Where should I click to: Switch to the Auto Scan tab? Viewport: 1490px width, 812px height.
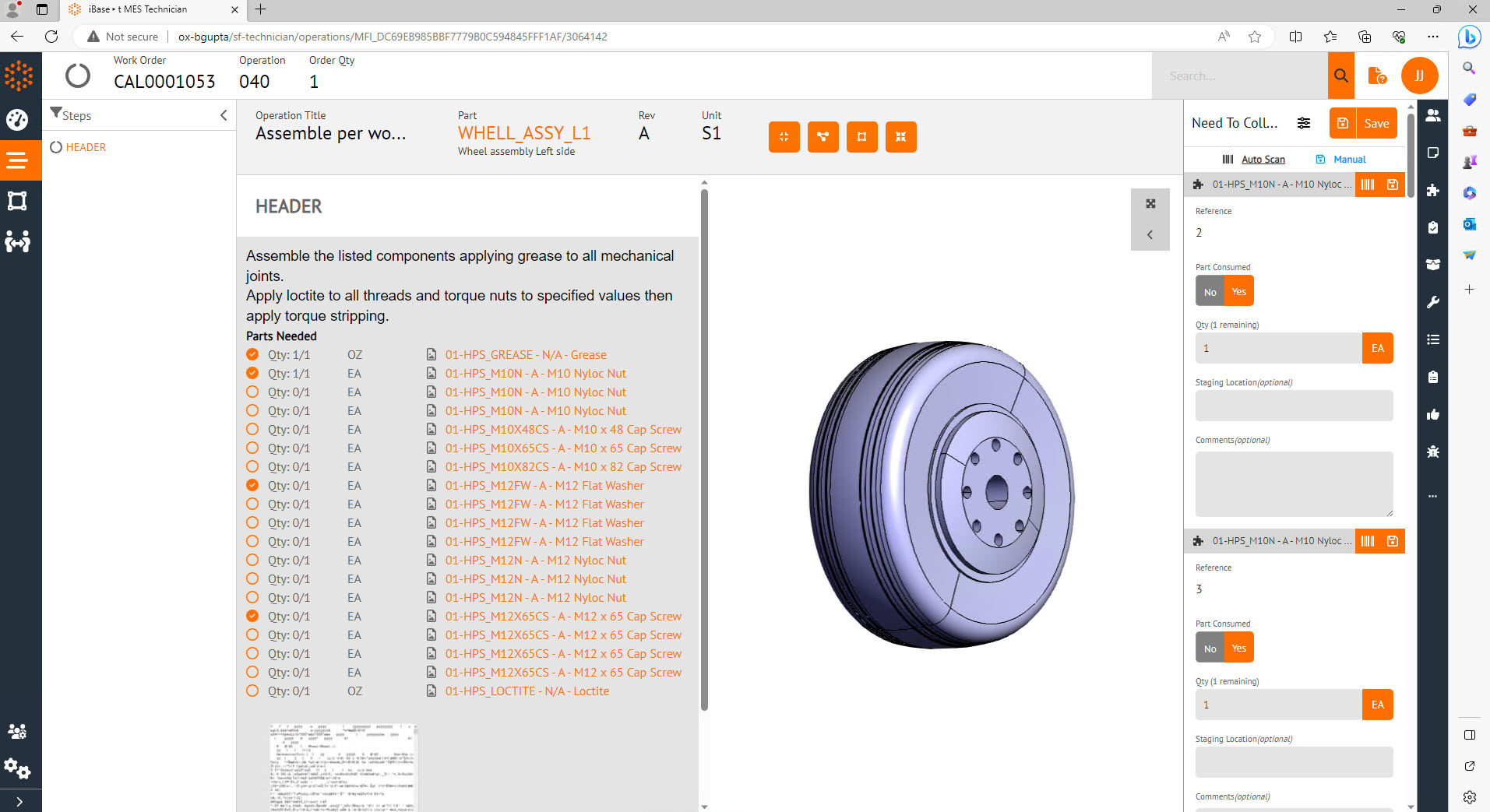point(1263,160)
